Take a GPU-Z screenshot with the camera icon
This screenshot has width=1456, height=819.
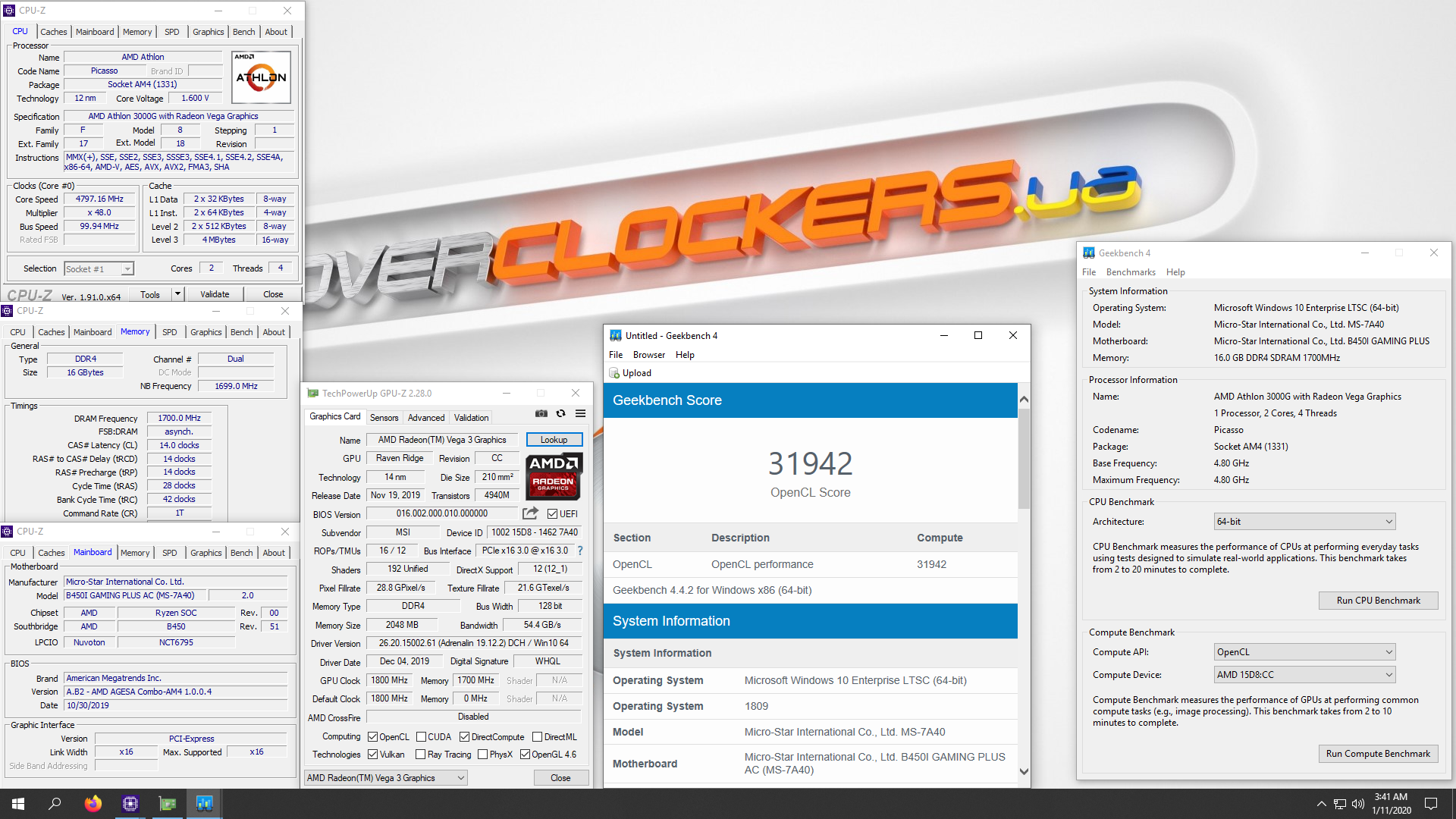[x=541, y=414]
